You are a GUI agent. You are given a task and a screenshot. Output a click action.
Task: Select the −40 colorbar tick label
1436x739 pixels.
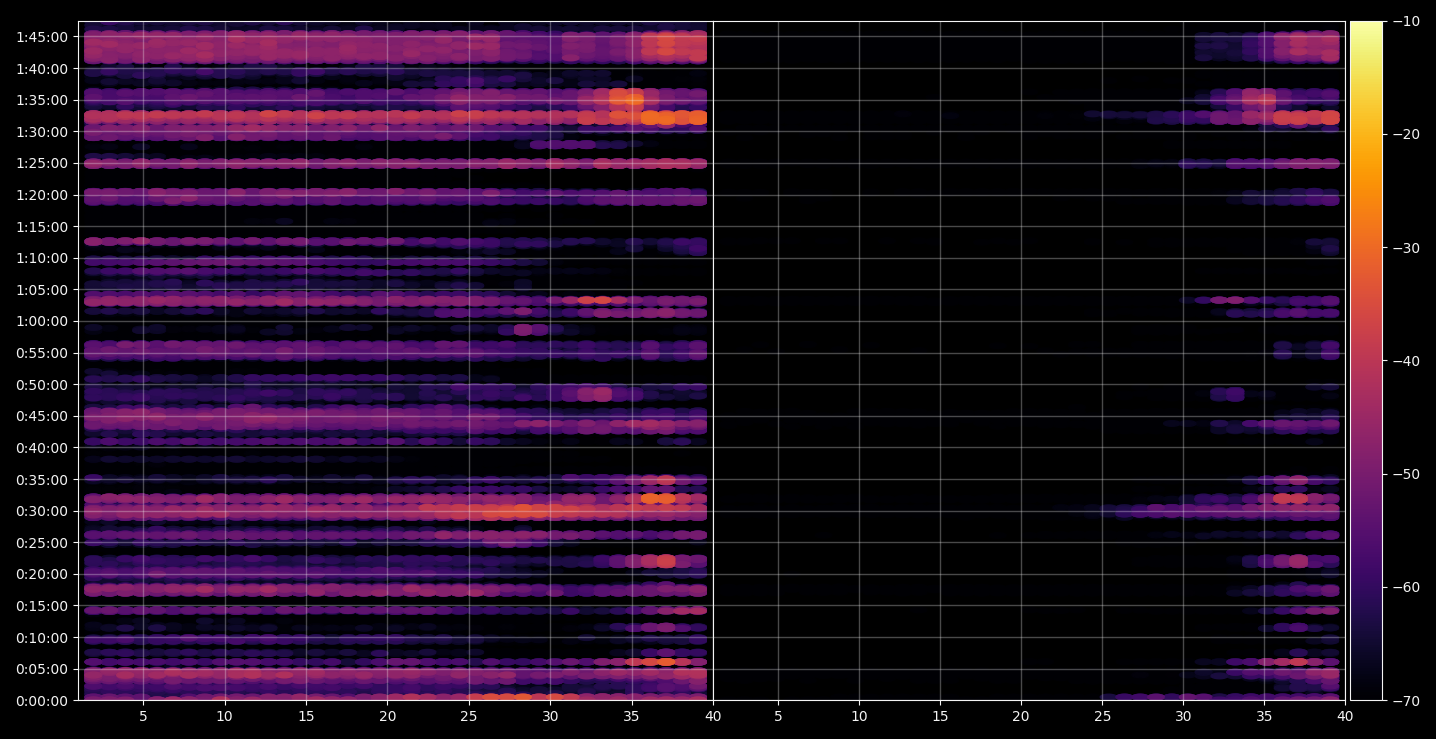pos(1405,361)
